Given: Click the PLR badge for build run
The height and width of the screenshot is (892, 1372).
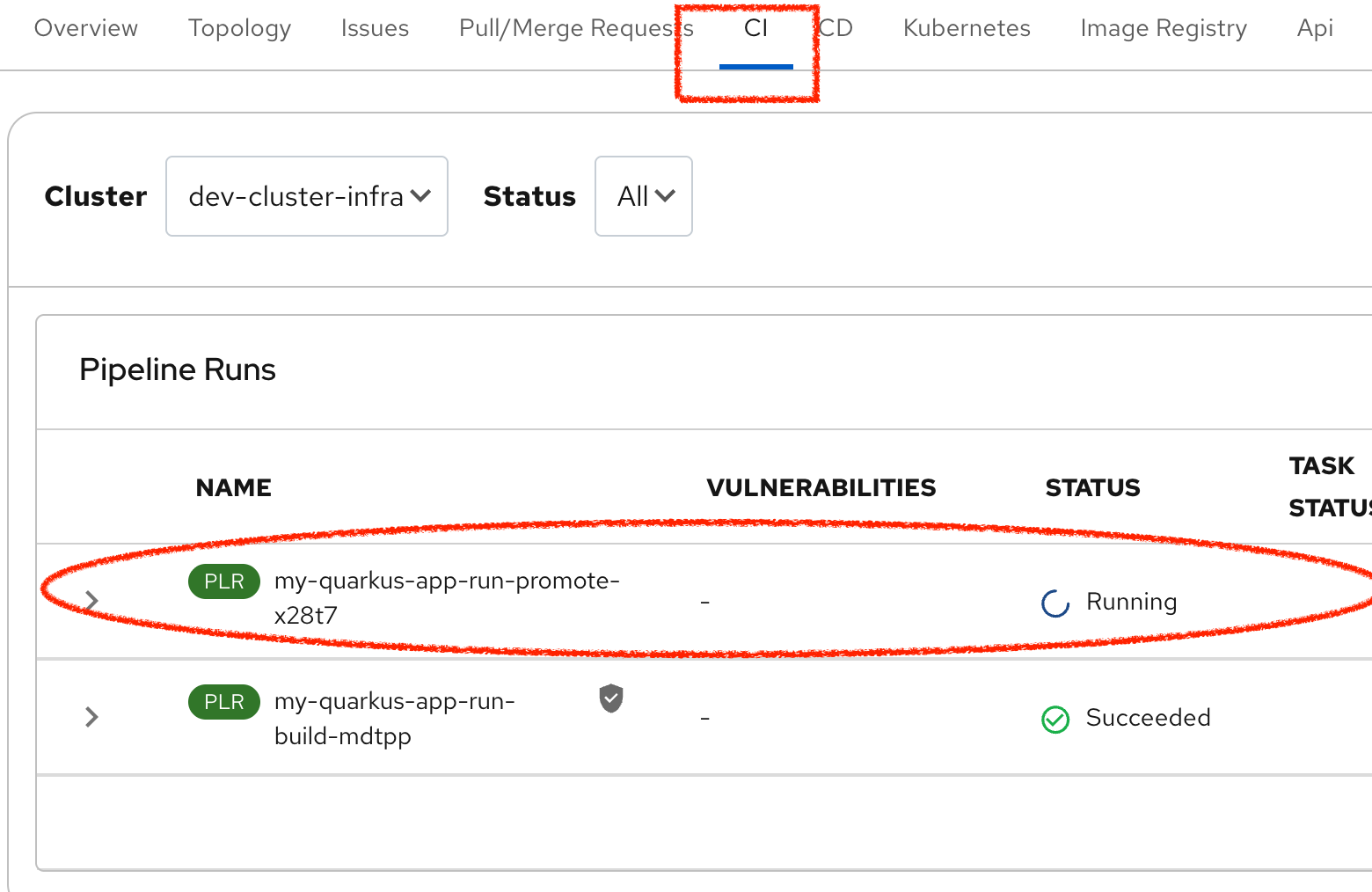Looking at the screenshot, I should point(223,702).
